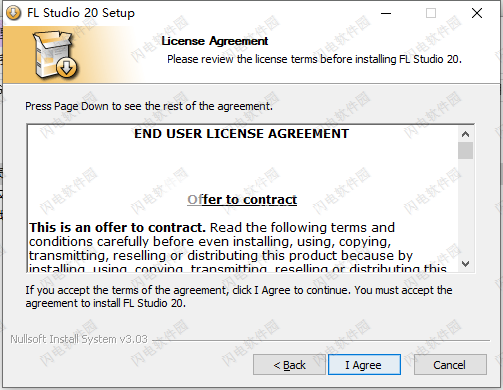Click the license scrollbar down arrow
The image size is (503, 390).
465,264
